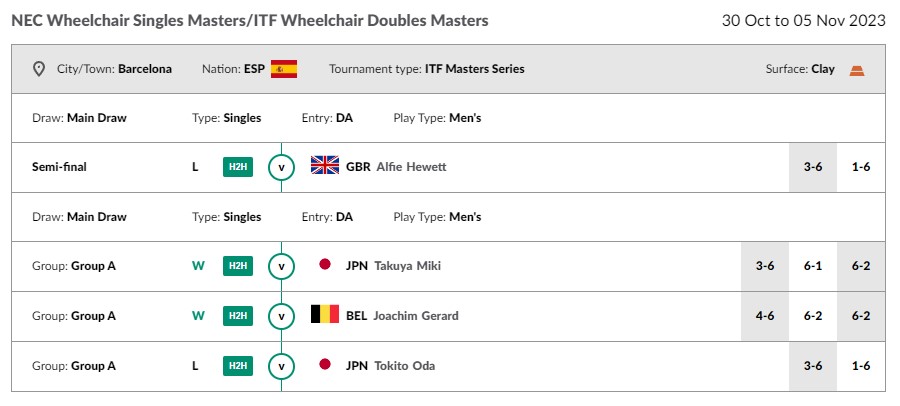Open H2H for the Alfie Hewett match
This screenshot has width=900, height=406.
(238, 167)
